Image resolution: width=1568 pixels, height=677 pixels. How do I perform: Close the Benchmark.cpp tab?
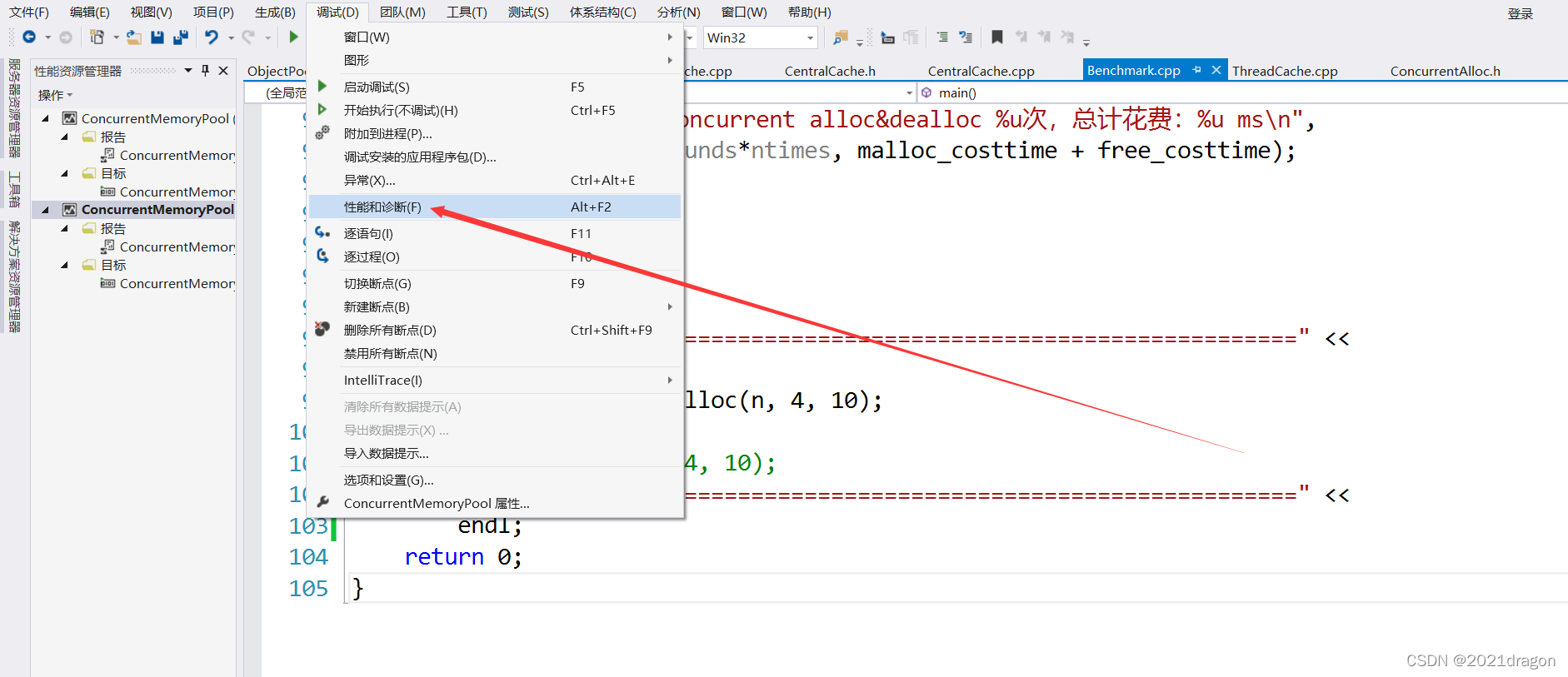[1216, 70]
